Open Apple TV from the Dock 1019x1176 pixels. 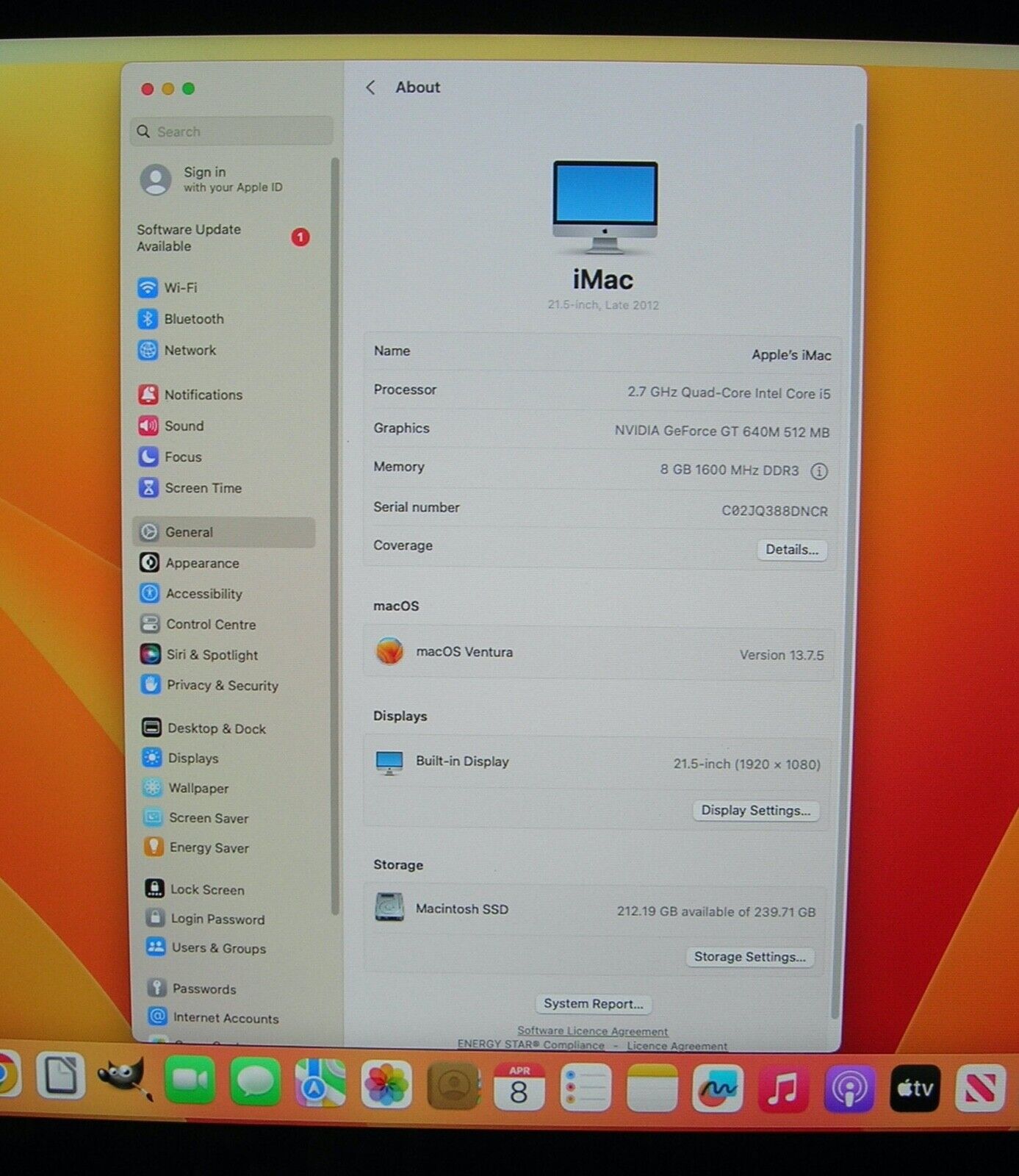(x=915, y=1089)
